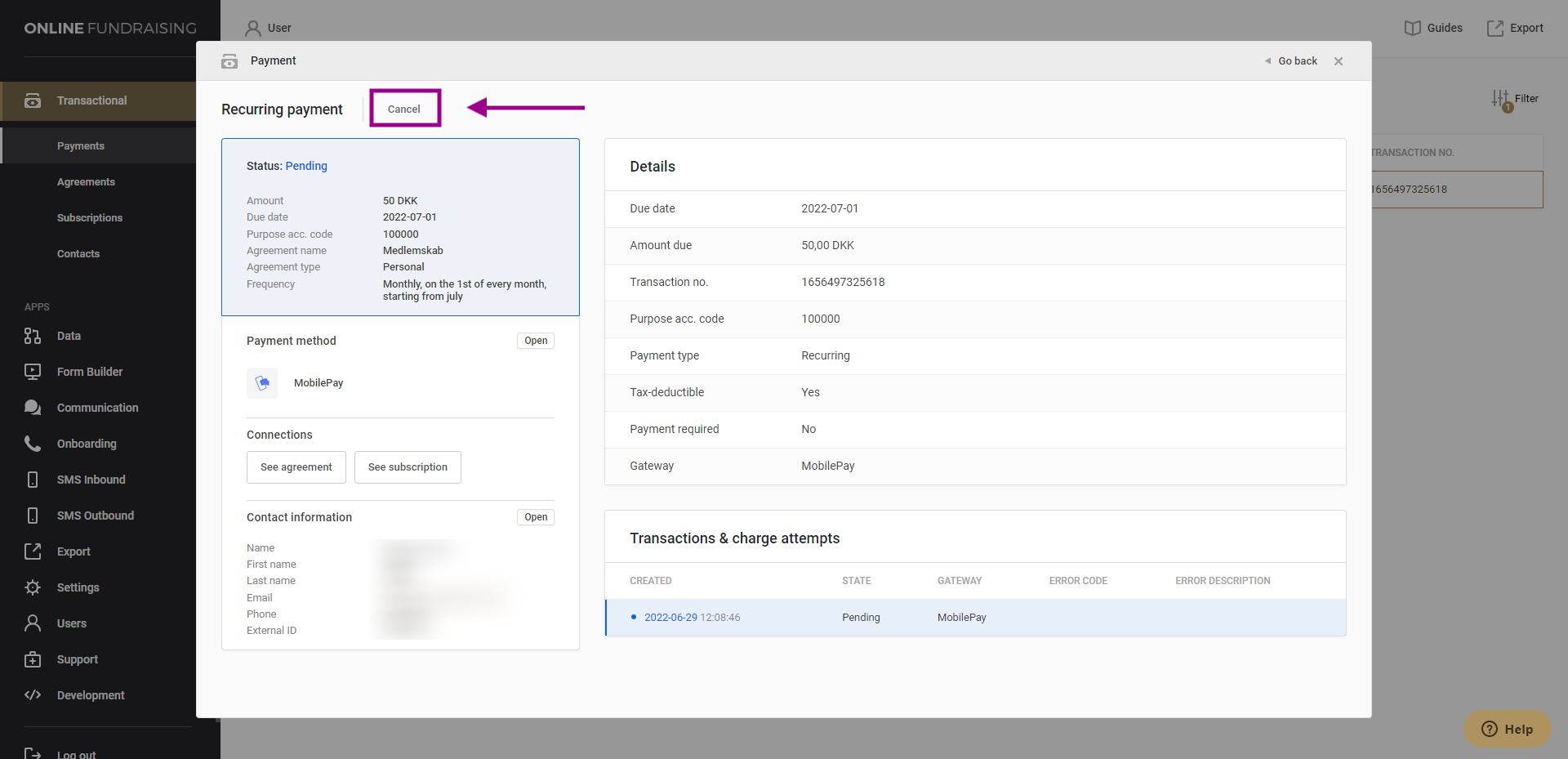
Task: Click Pending state in transaction row
Action: (x=861, y=618)
